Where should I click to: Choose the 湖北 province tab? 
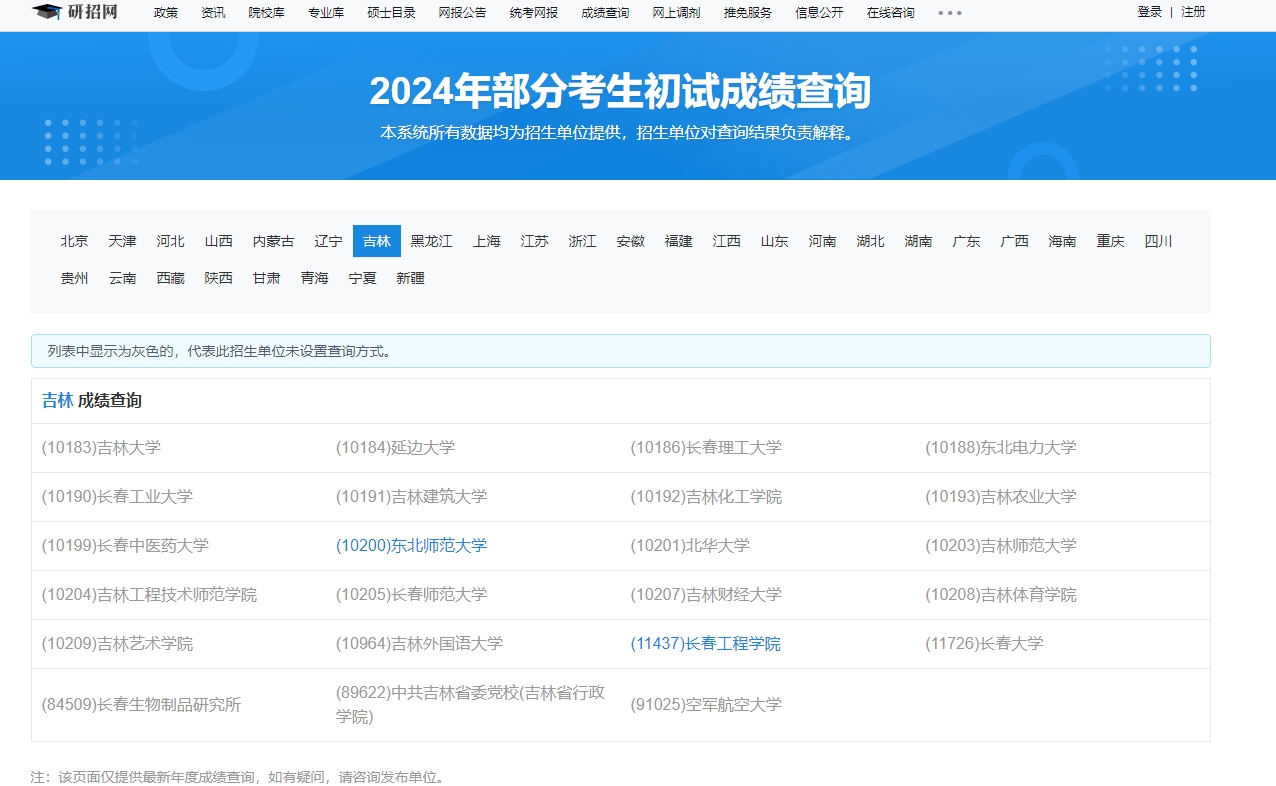871,241
